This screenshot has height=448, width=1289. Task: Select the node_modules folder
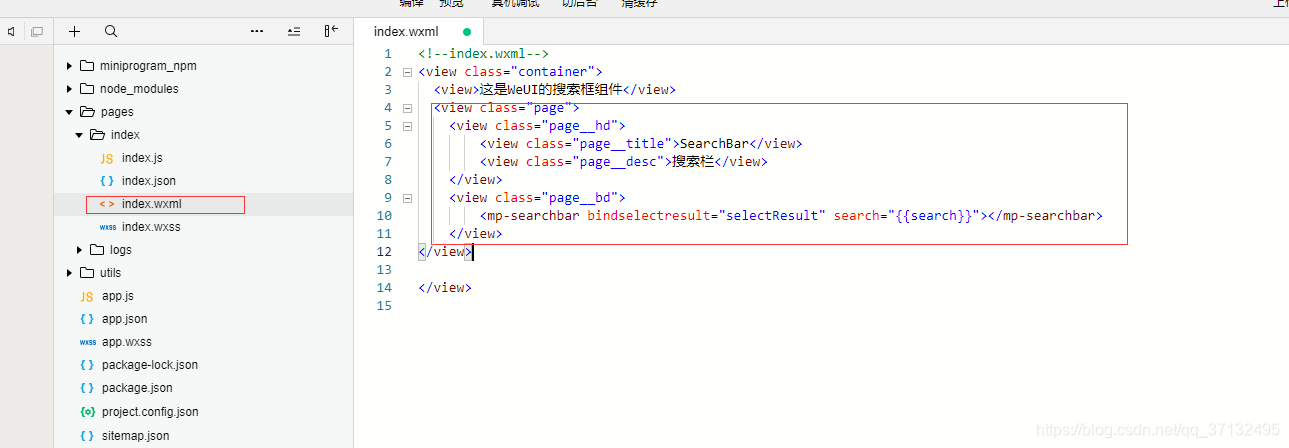pos(139,89)
